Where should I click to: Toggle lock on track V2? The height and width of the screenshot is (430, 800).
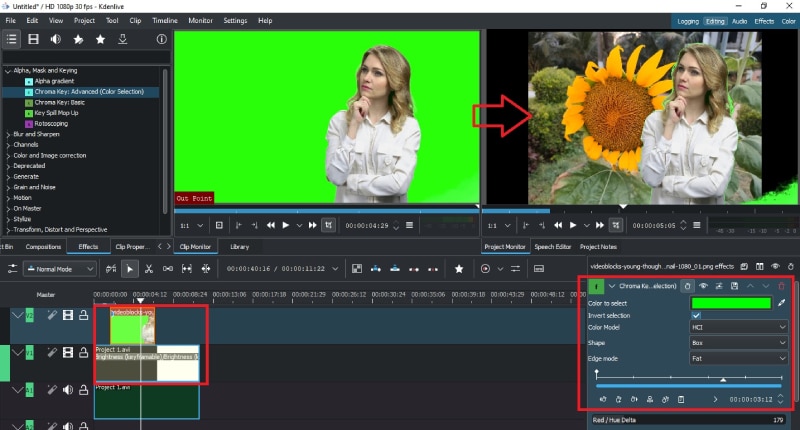(x=84, y=315)
